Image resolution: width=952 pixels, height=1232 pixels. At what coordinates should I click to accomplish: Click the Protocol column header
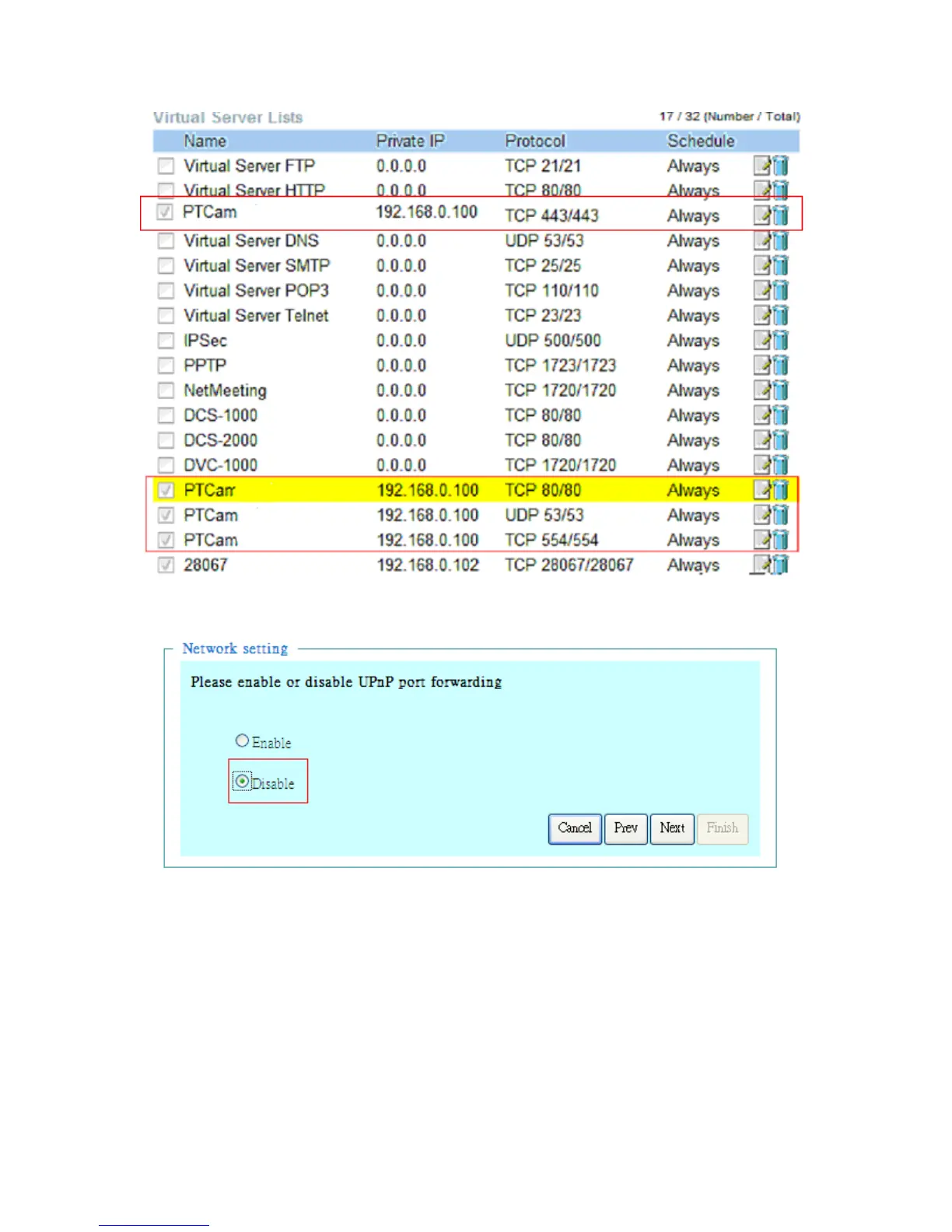pyautogui.click(x=535, y=141)
